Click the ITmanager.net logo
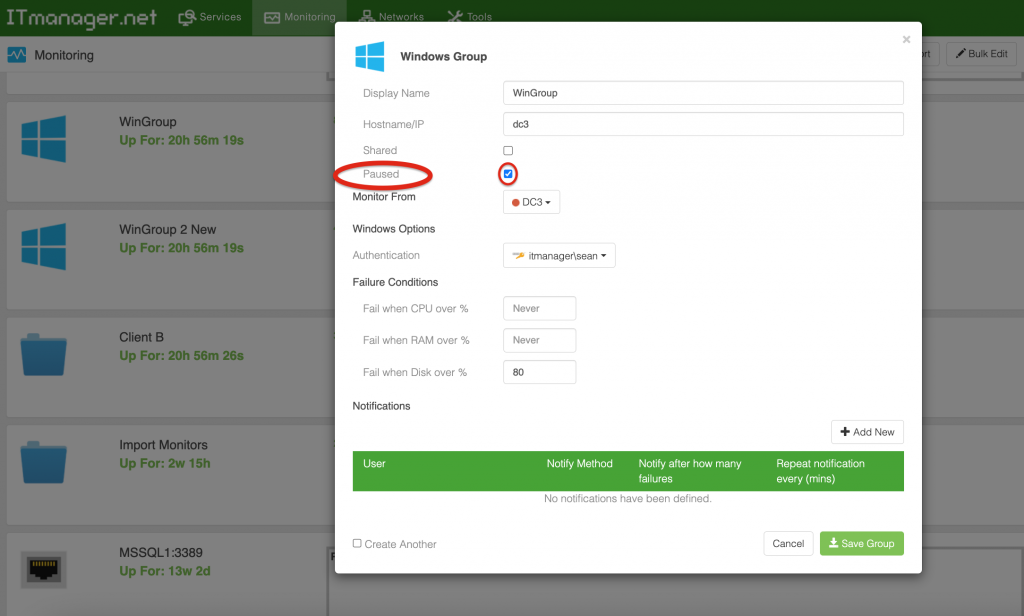This screenshot has height=616, width=1024. tap(80, 17)
